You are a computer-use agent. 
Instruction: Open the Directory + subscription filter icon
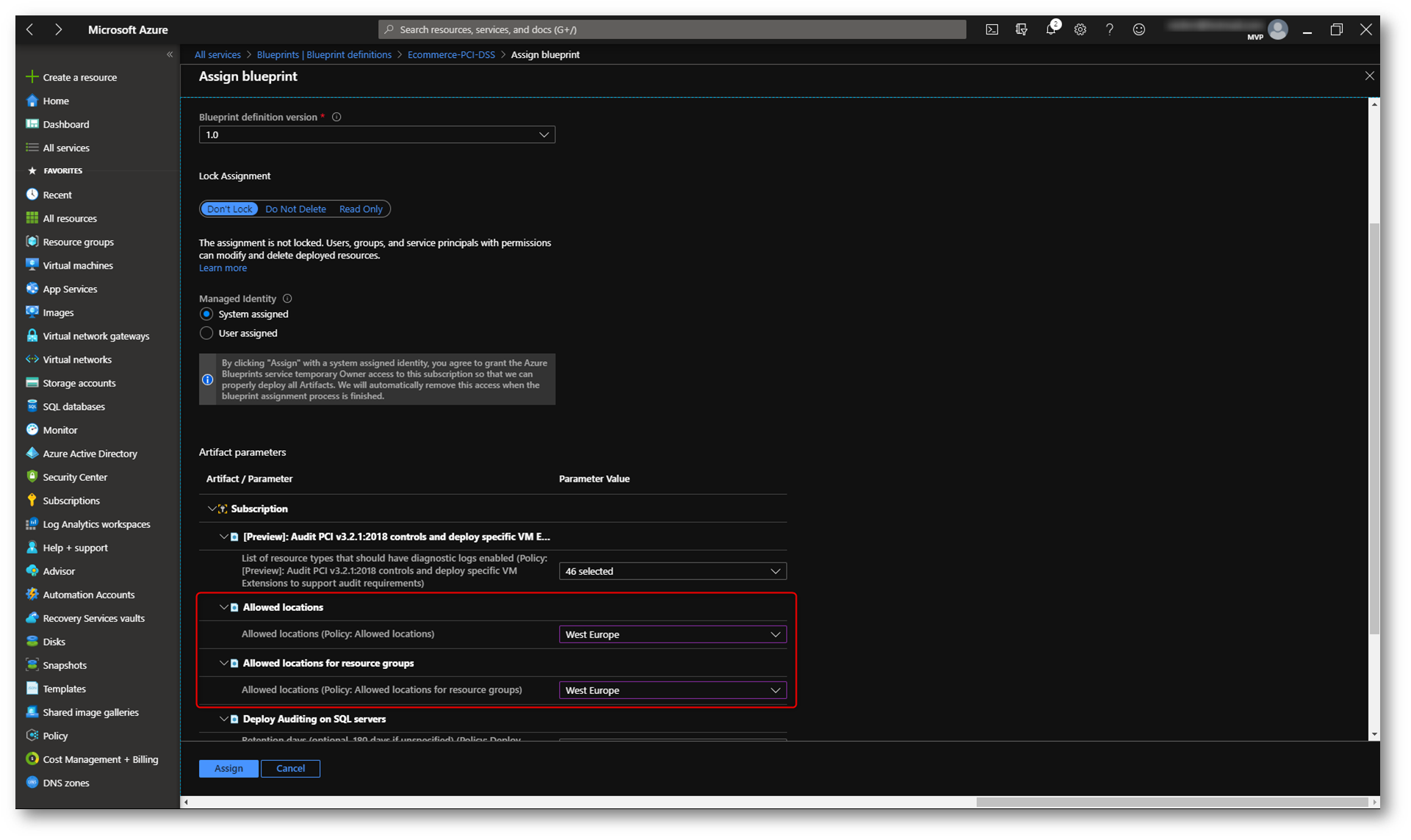[1021, 29]
